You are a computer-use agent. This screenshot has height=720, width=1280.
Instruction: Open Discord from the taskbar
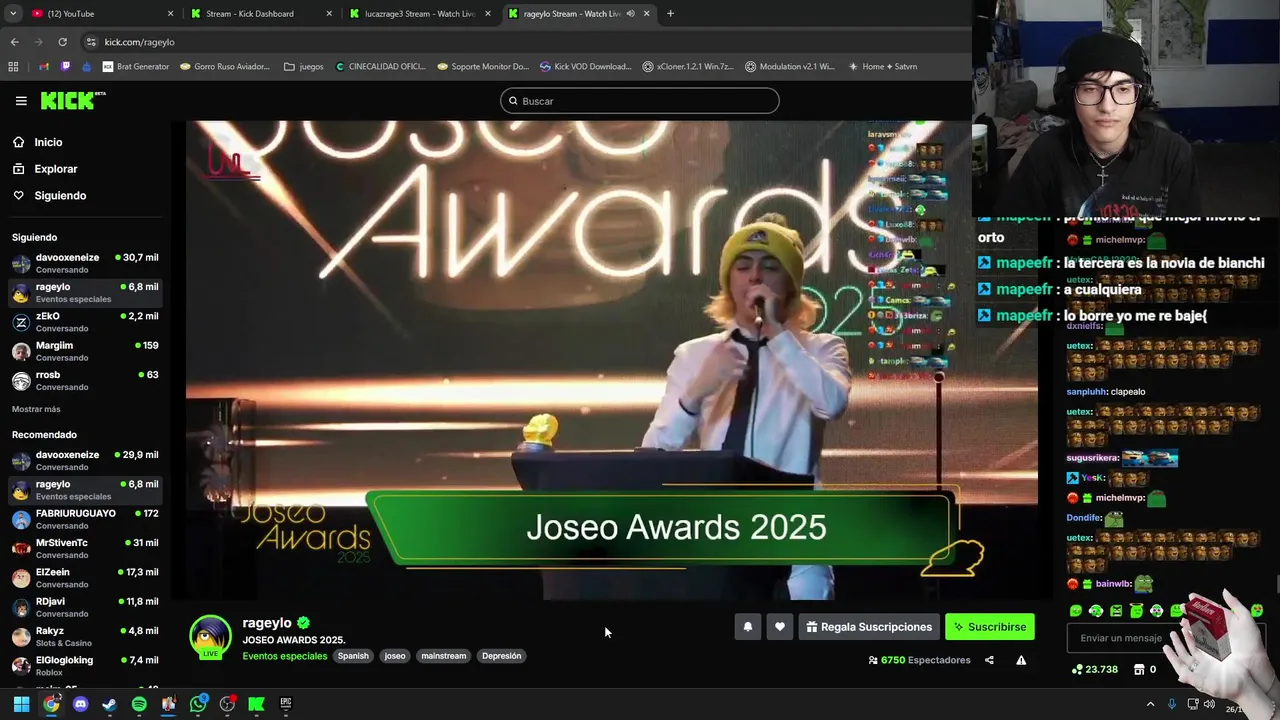81,704
